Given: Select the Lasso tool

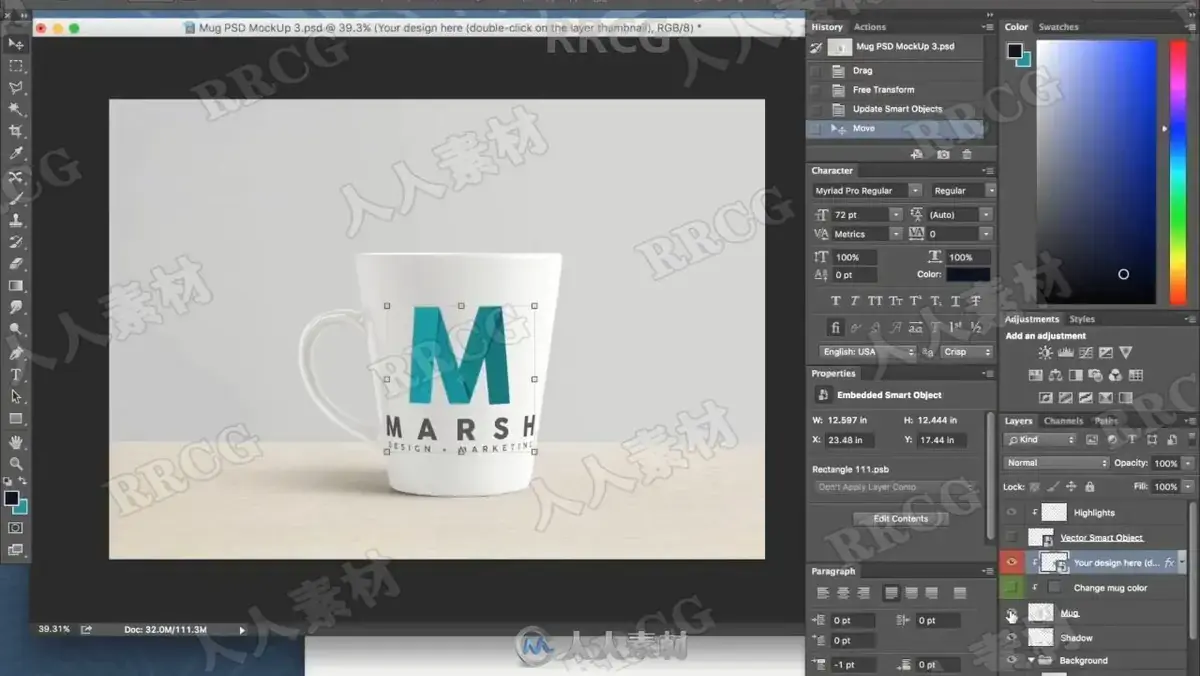Looking at the screenshot, I should click(16, 88).
